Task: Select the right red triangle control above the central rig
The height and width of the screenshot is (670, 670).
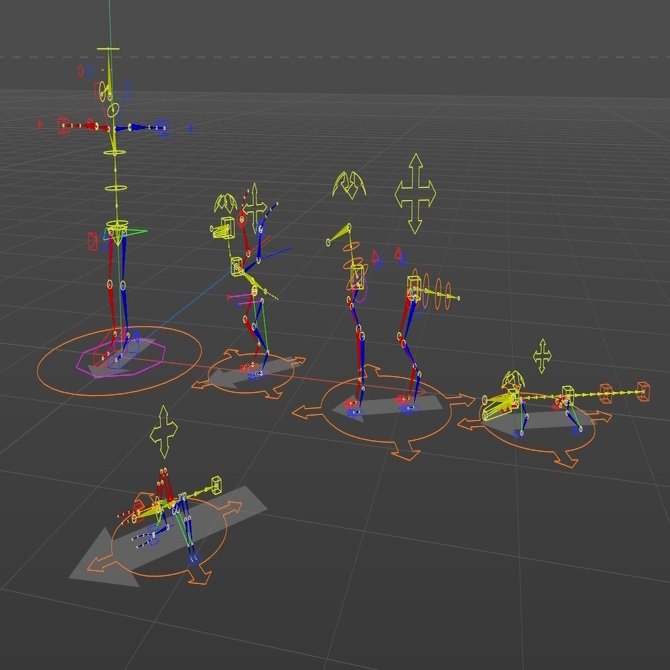Action: (398, 255)
